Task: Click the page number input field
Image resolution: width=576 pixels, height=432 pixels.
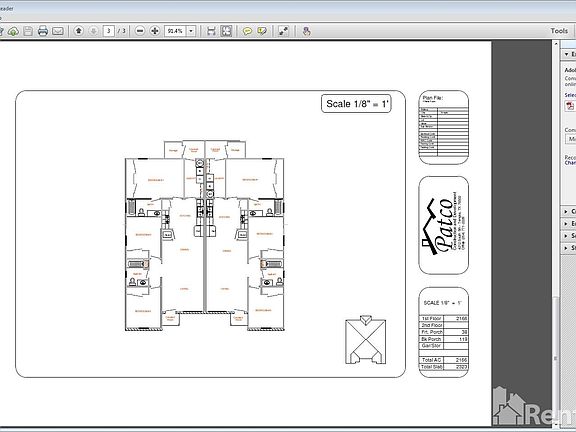Action: click(108, 31)
